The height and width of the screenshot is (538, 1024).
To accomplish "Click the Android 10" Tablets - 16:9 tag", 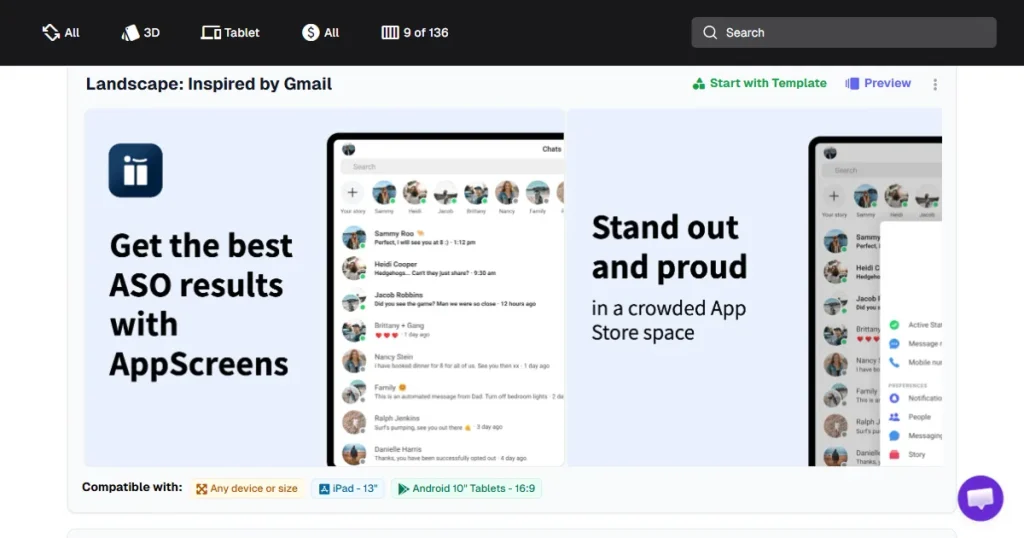I will pos(466,488).
